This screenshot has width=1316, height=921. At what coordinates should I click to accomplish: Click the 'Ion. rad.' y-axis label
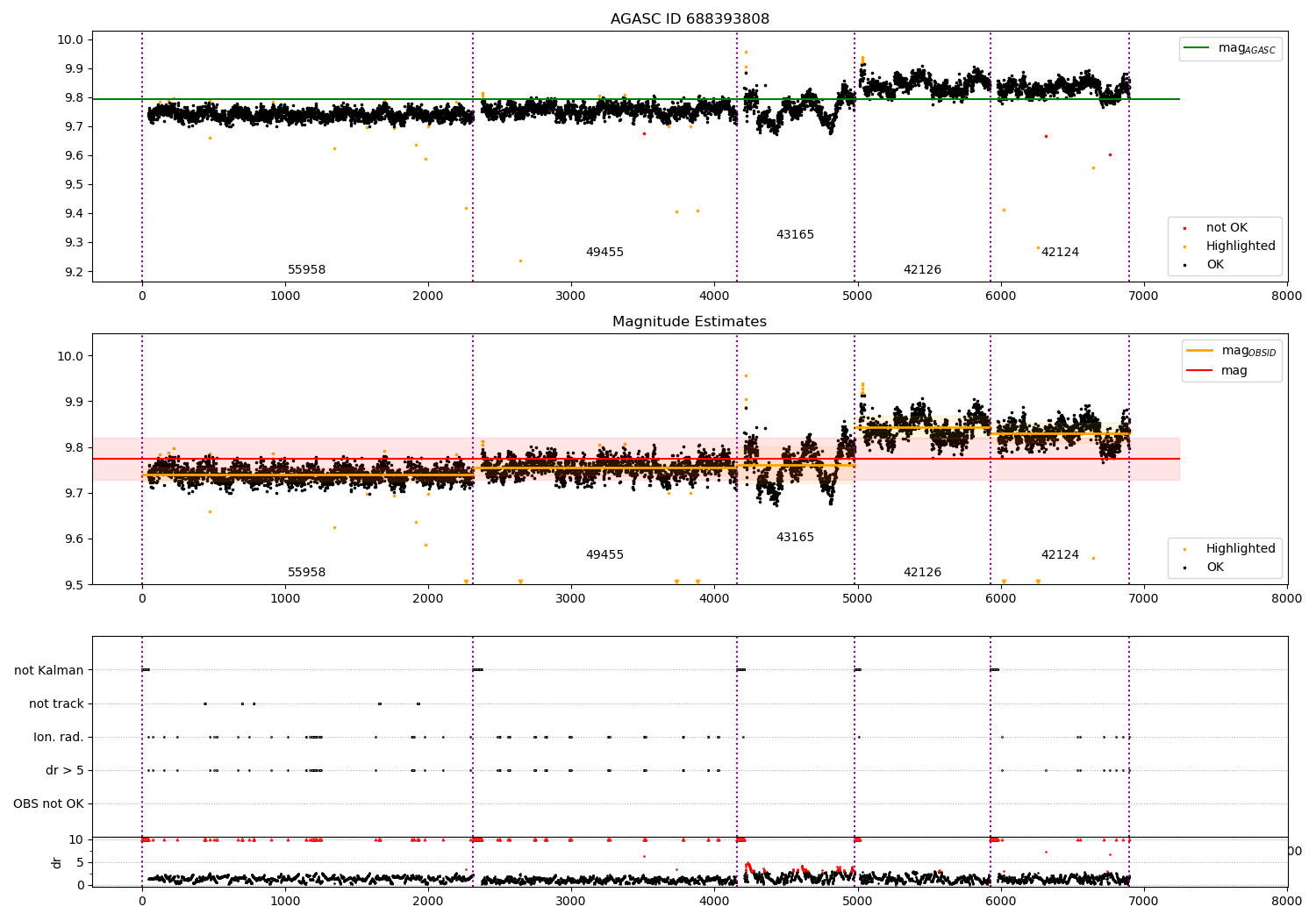[x=59, y=738]
